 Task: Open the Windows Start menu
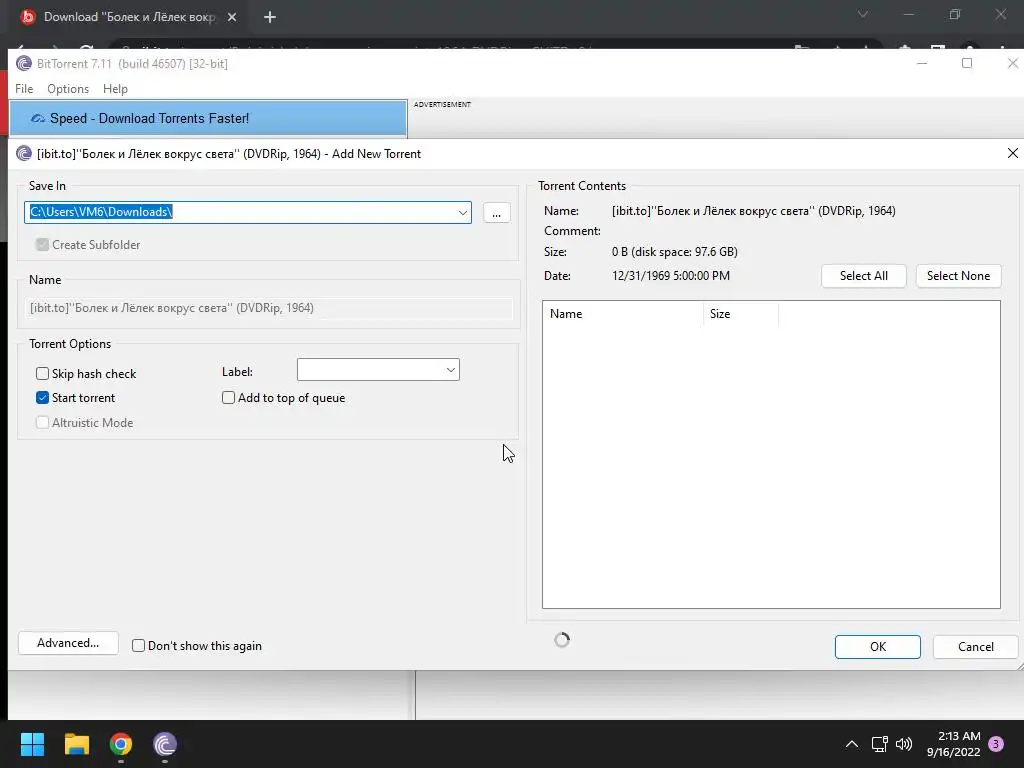[32, 744]
